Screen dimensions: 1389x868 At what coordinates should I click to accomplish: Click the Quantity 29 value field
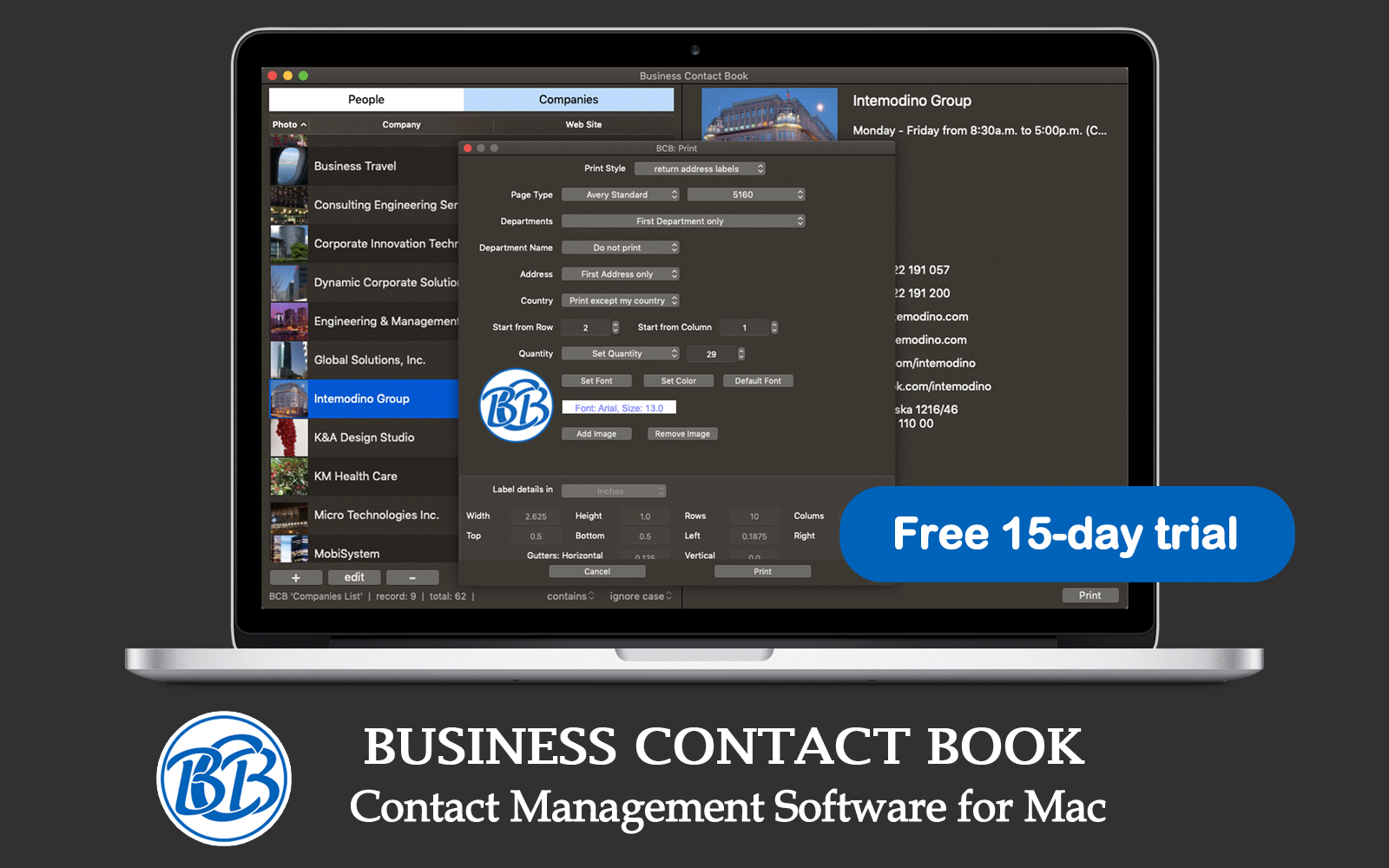[x=711, y=354]
